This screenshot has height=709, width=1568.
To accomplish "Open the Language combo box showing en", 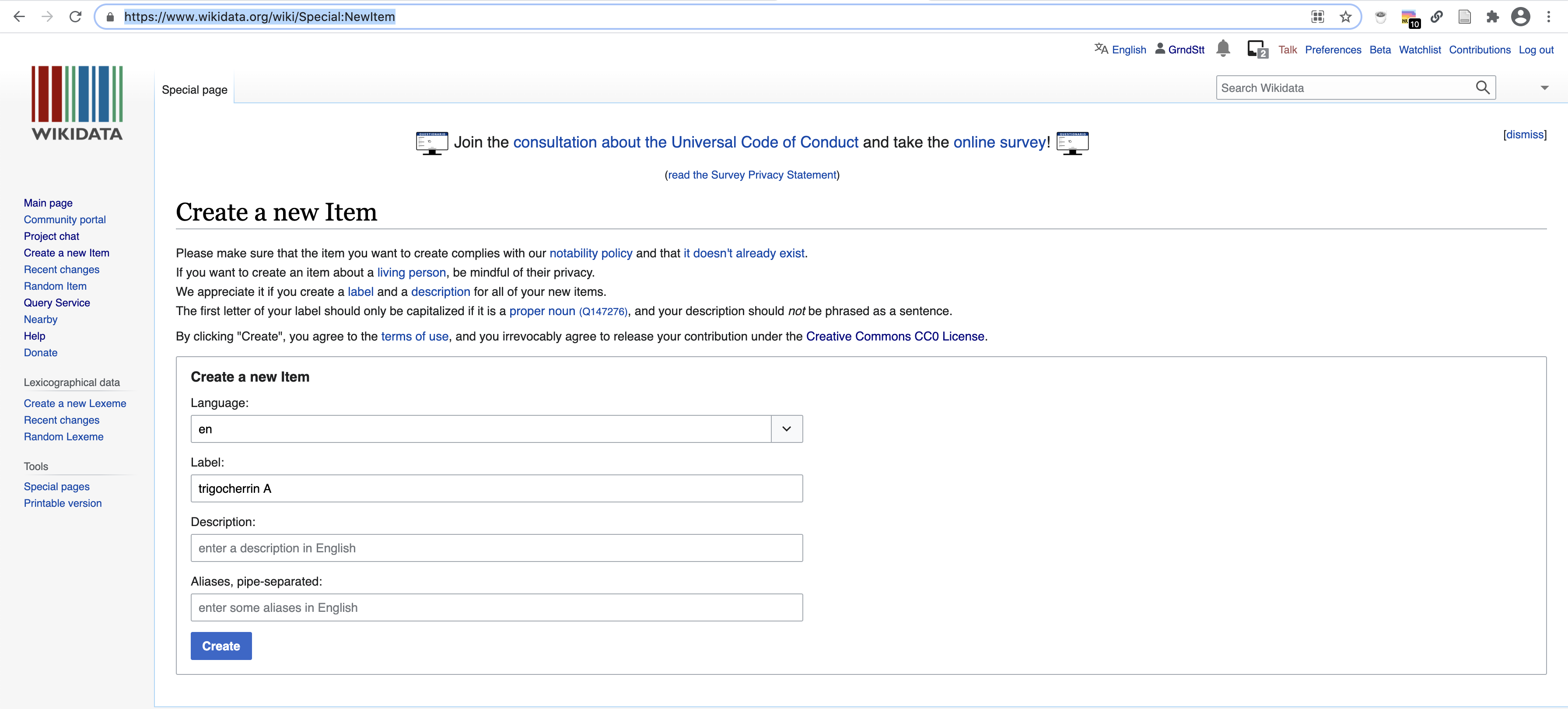I will click(x=497, y=429).
